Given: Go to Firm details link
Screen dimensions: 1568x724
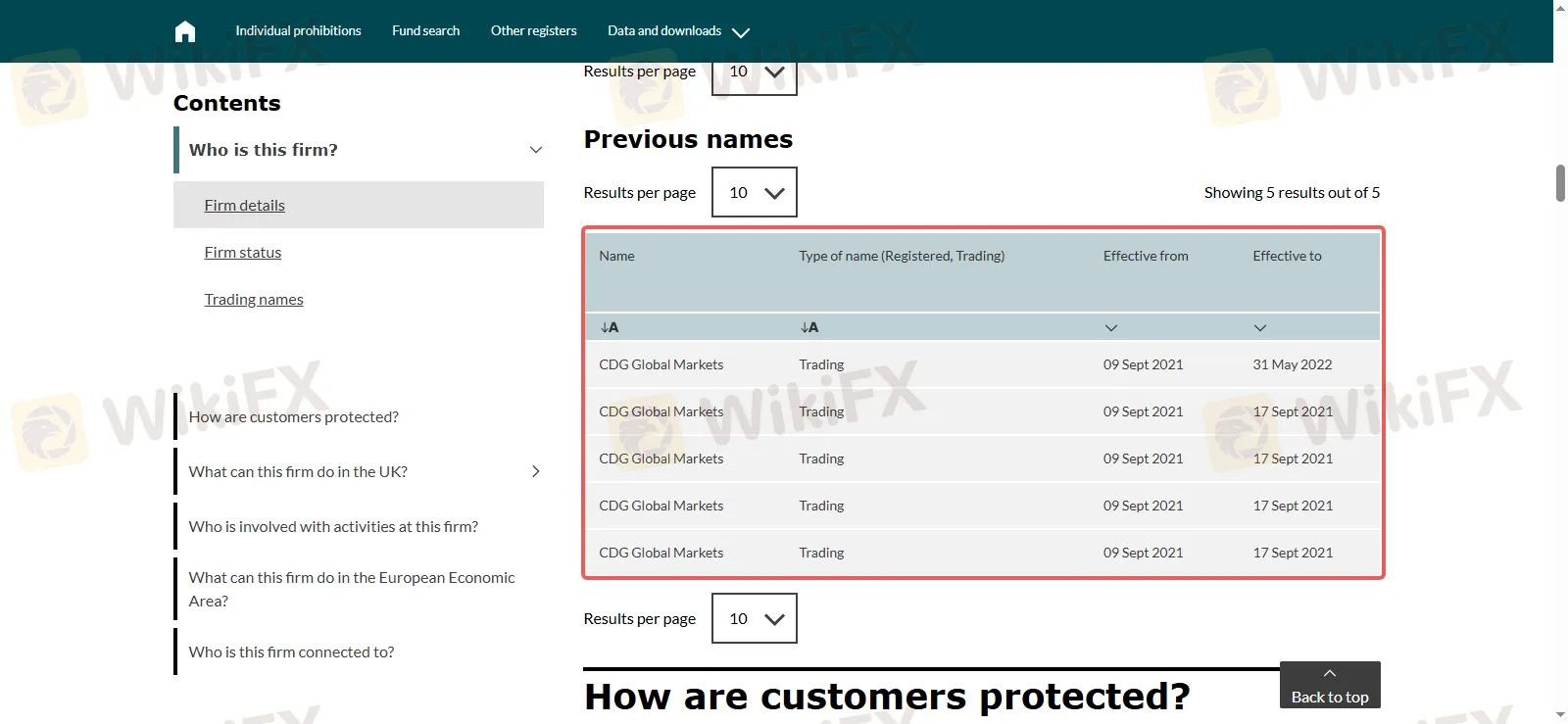Looking at the screenshot, I should (x=245, y=205).
